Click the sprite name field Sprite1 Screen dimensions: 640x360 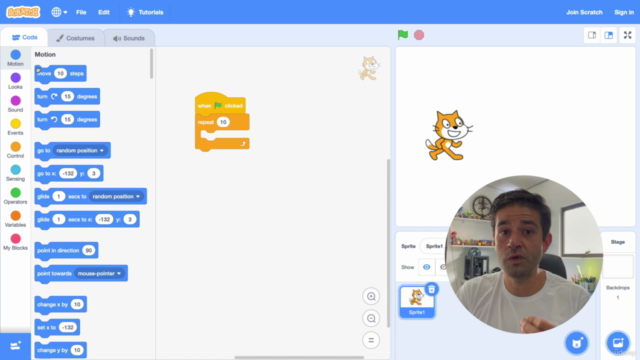(434, 246)
